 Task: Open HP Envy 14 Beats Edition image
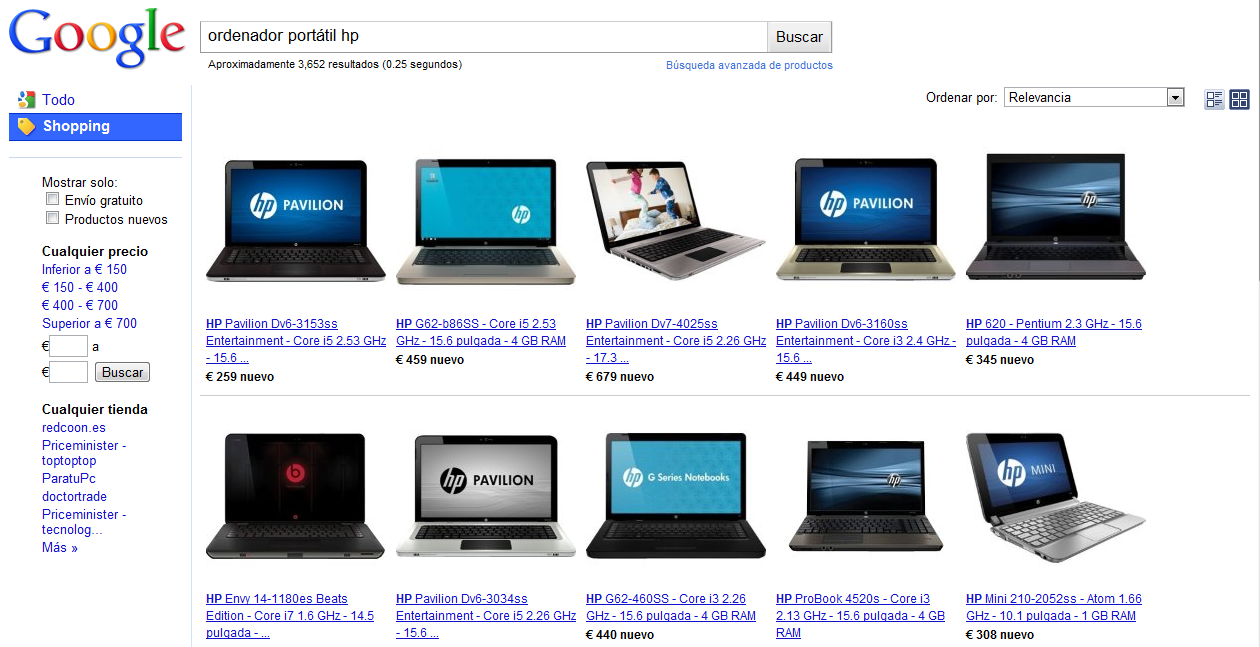coord(296,496)
